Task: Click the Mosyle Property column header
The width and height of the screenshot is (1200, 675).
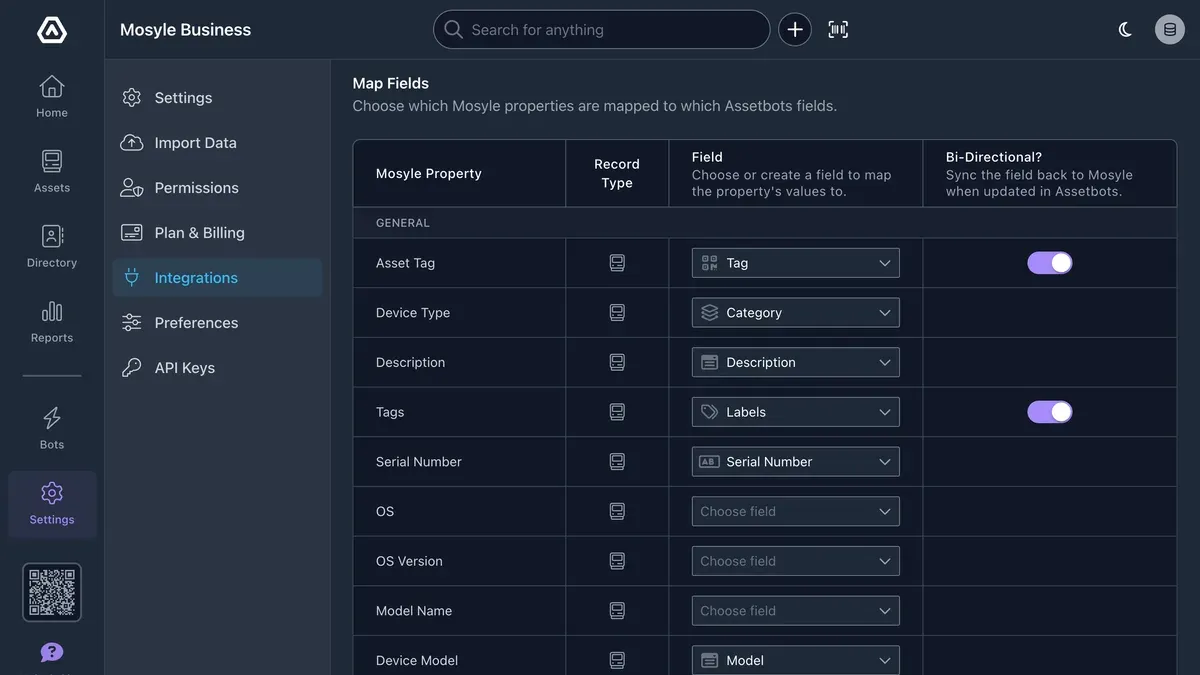Action: [x=429, y=173]
